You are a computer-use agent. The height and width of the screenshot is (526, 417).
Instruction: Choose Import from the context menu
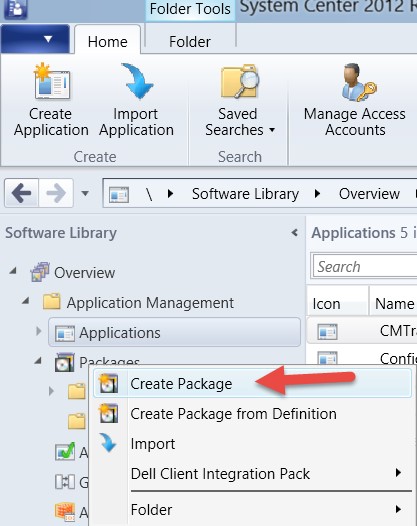[x=252, y=443]
